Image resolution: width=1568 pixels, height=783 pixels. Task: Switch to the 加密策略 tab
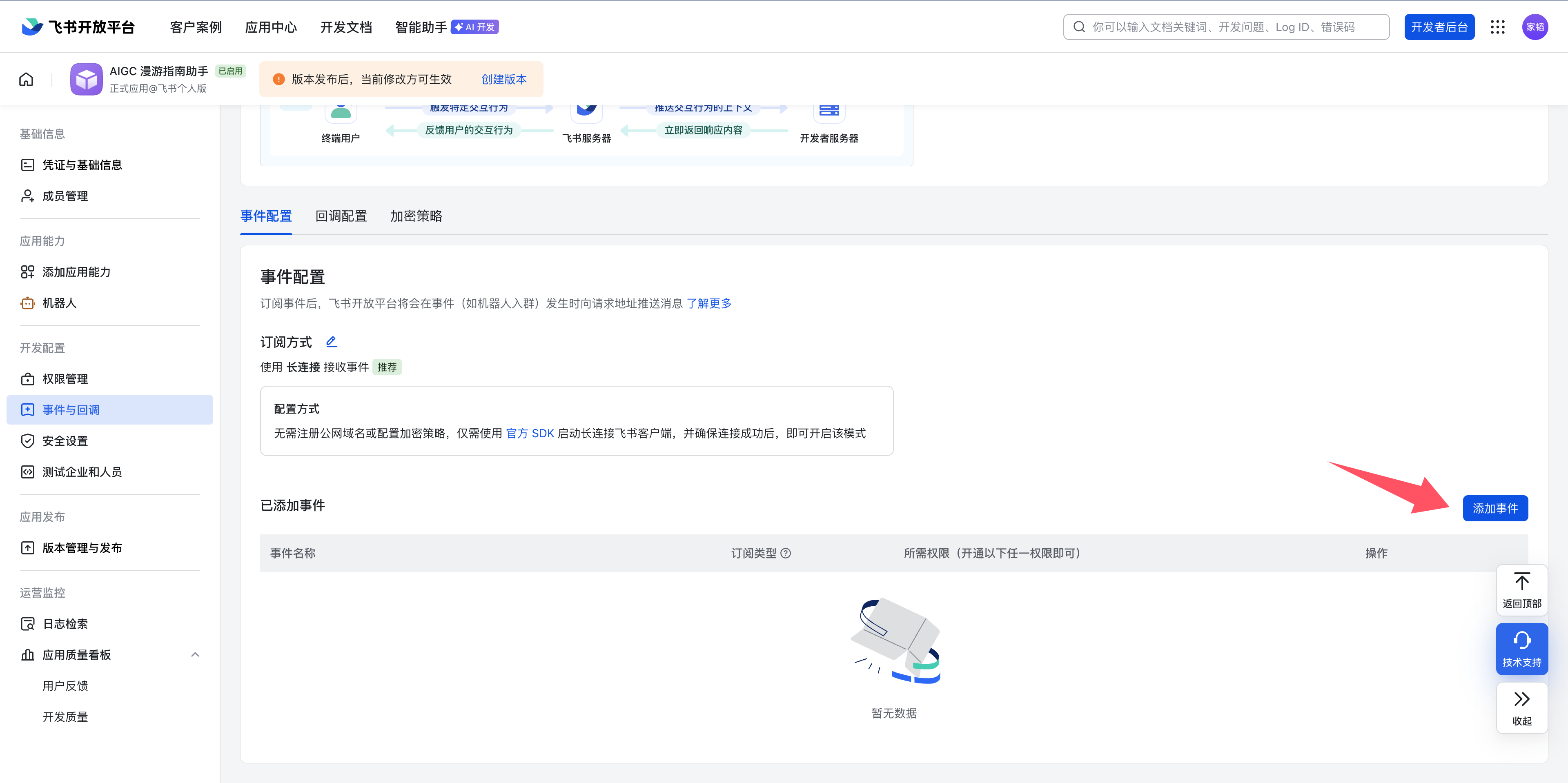coord(416,216)
